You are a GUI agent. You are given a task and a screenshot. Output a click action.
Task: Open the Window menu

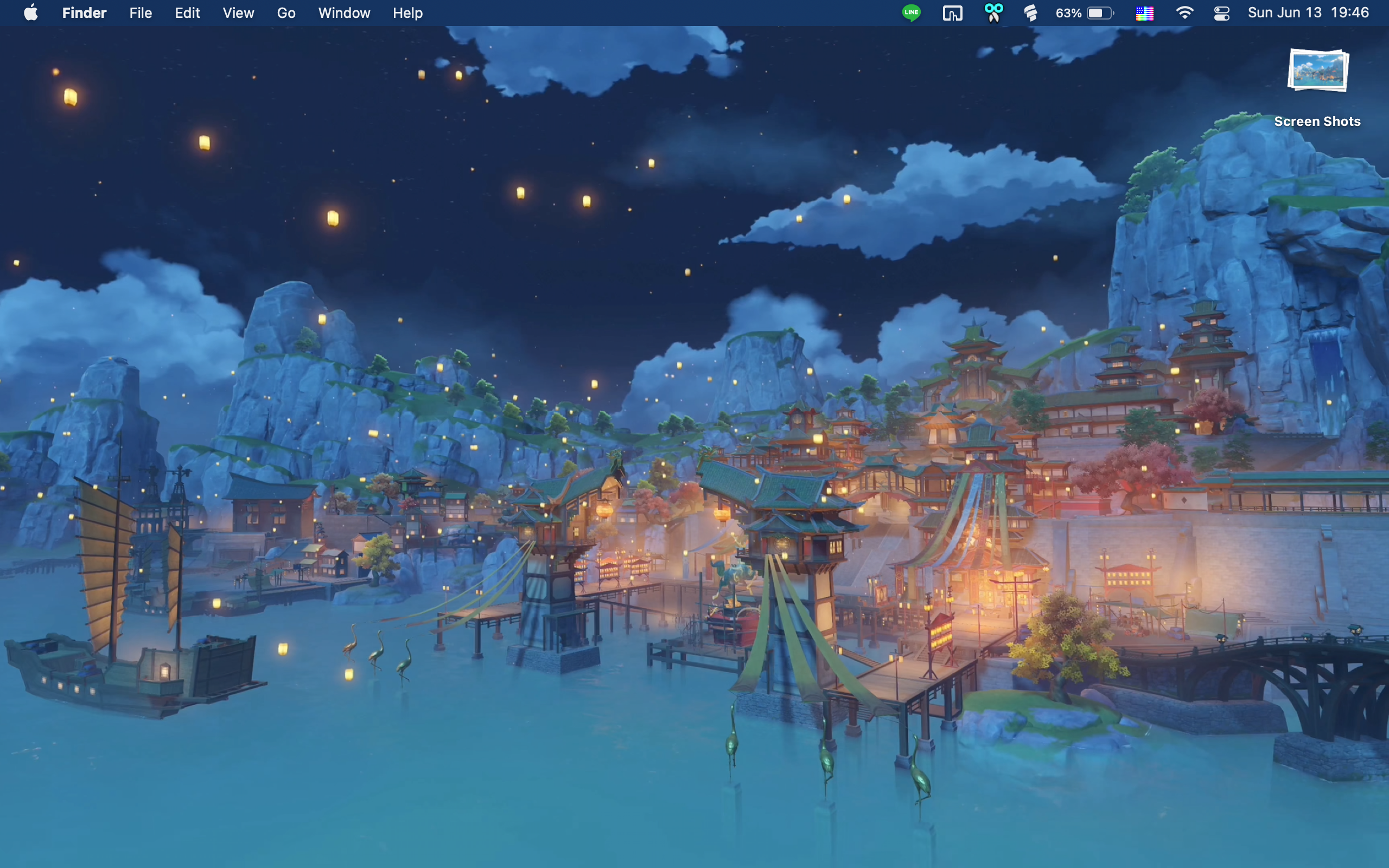[344, 12]
